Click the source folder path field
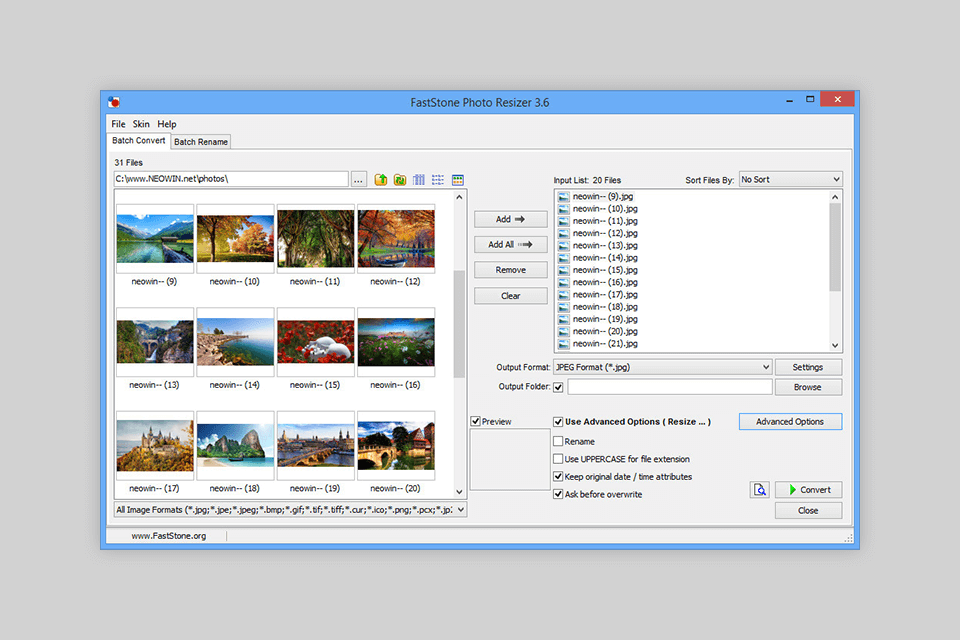 (231, 179)
